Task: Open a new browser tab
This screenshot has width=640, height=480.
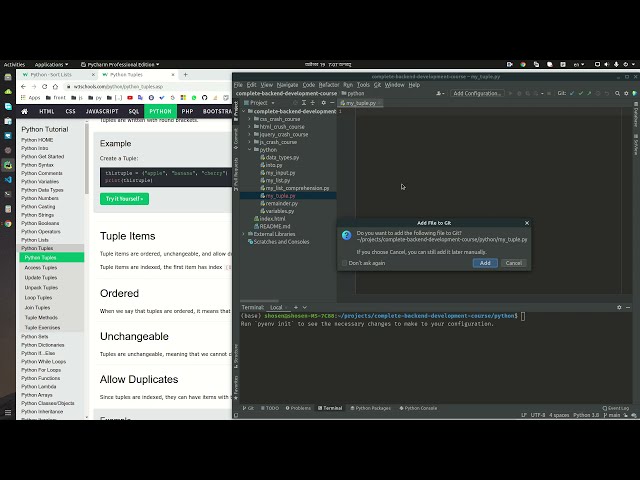Action: [185, 75]
